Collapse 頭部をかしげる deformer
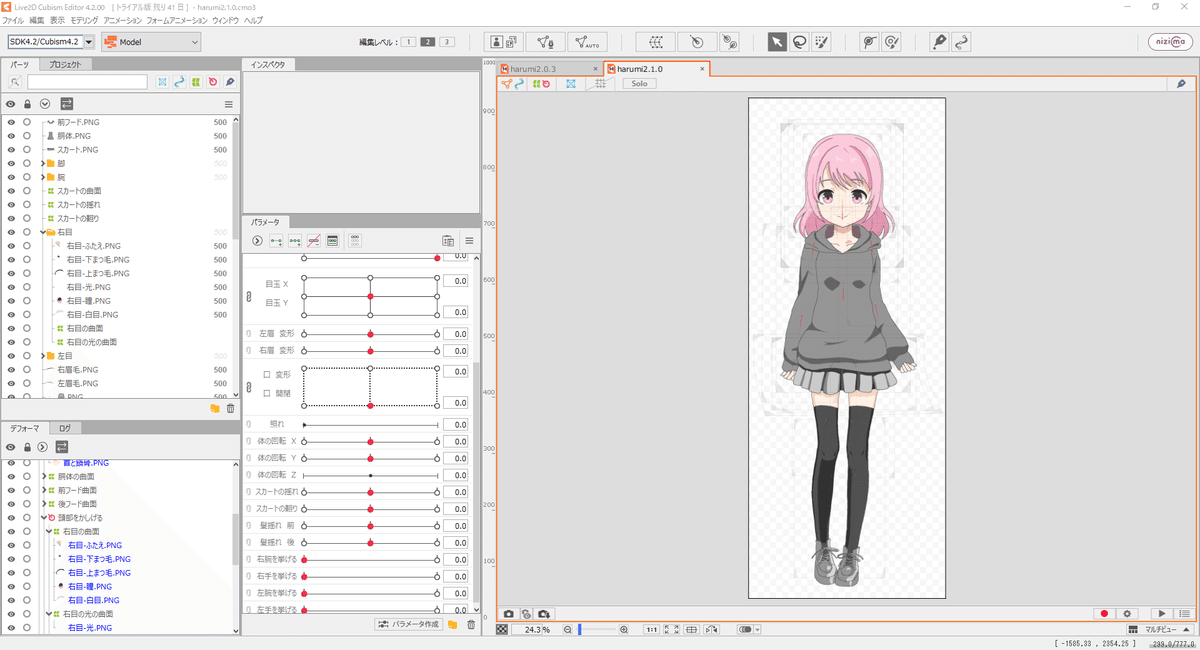Image resolution: width=1200 pixels, height=650 pixels. [x=42, y=518]
